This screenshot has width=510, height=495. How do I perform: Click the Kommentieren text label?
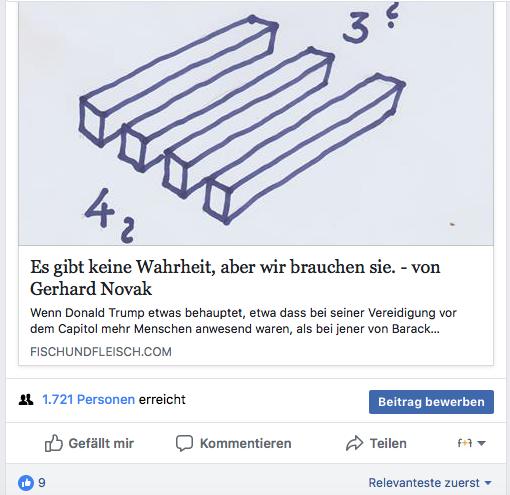tap(246, 443)
